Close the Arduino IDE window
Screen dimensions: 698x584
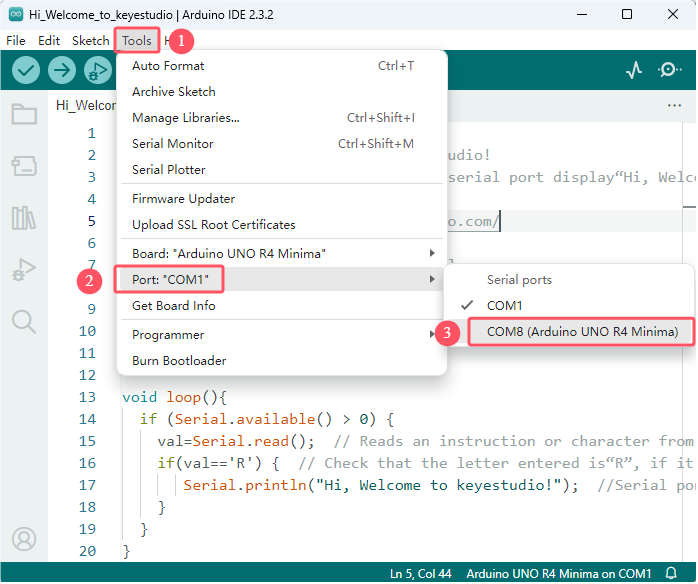tap(674, 14)
